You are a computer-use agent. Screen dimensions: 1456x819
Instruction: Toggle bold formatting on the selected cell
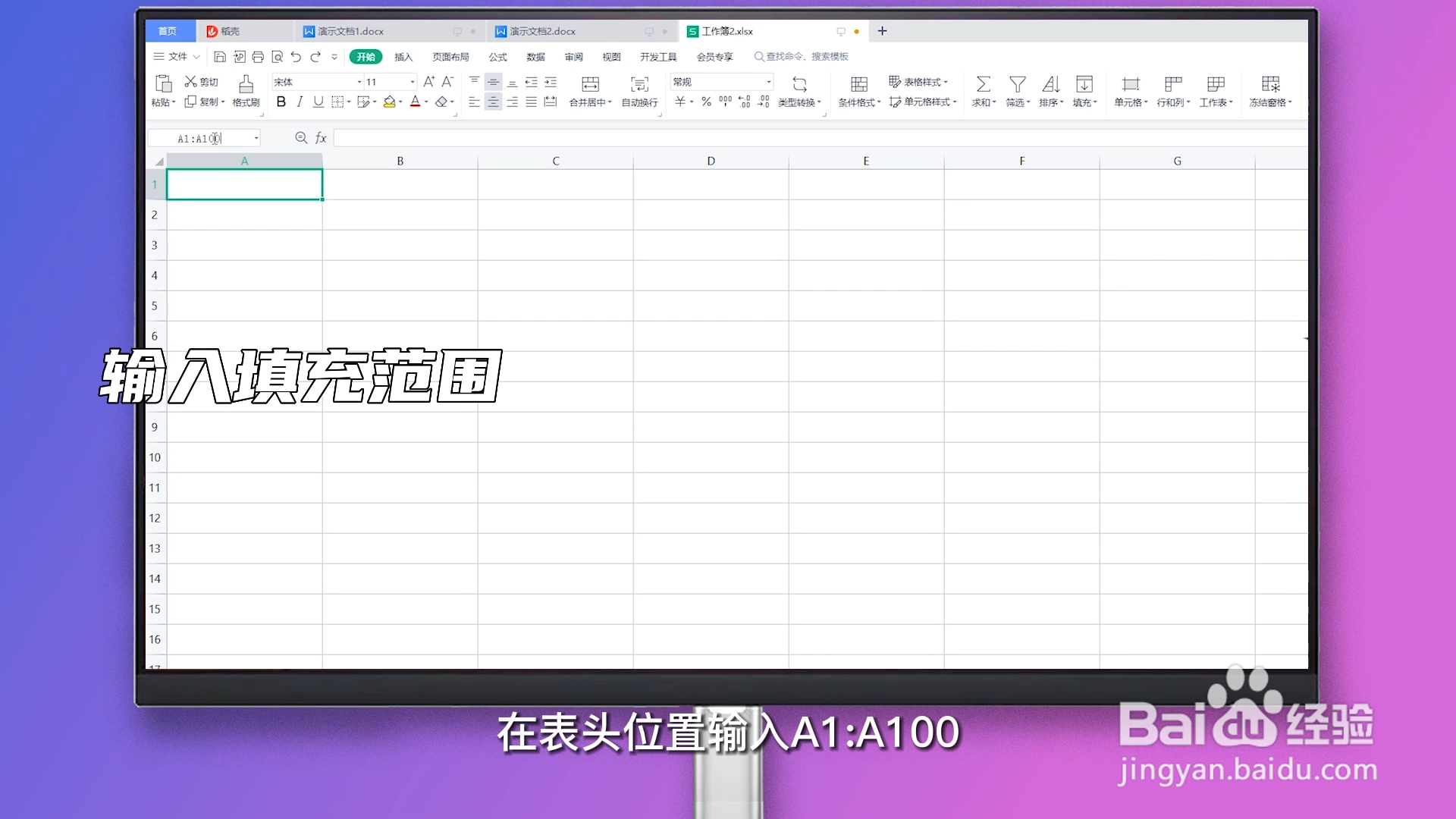(x=281, y=101)
